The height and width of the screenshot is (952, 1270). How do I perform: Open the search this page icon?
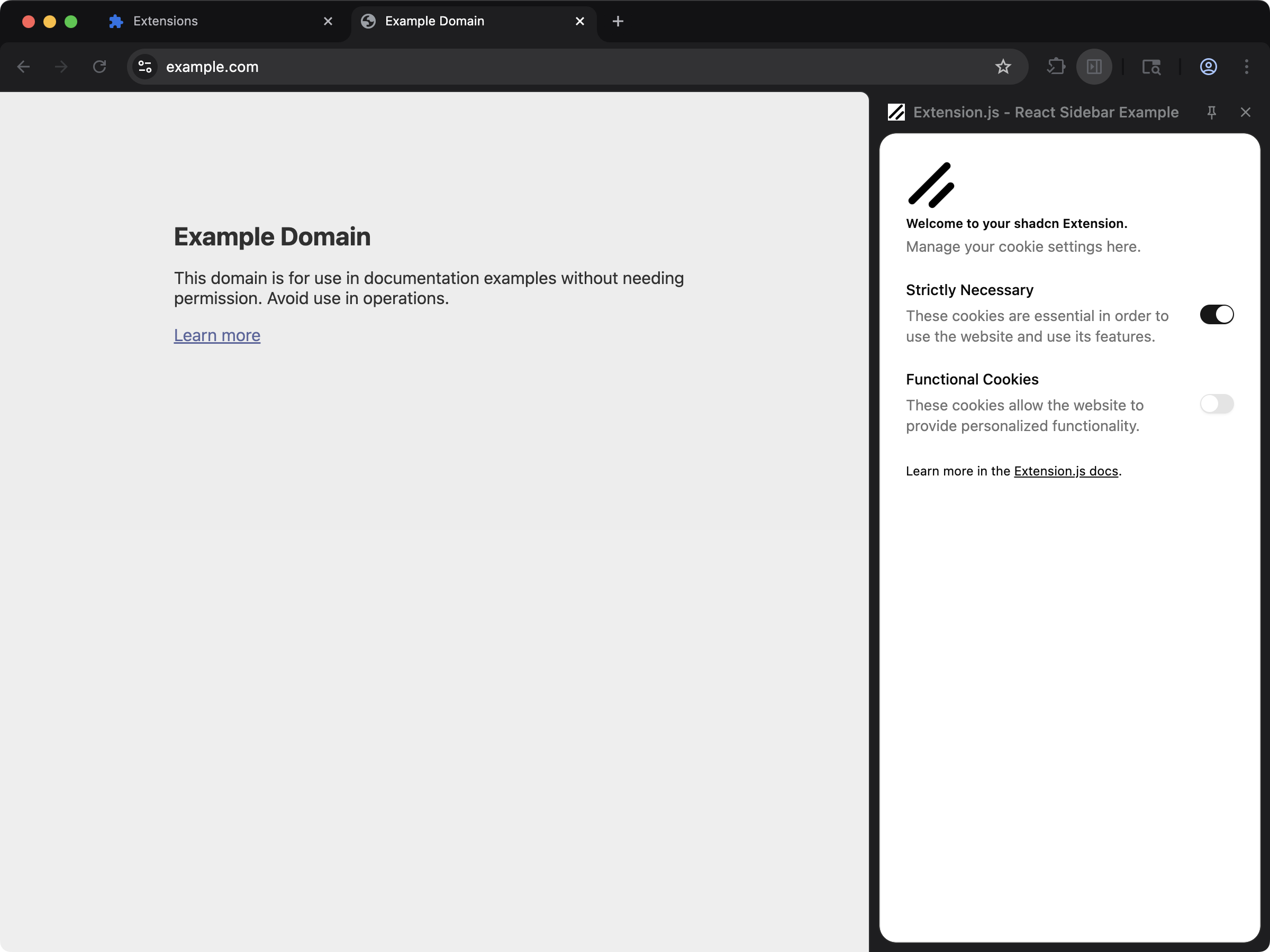1151,67
